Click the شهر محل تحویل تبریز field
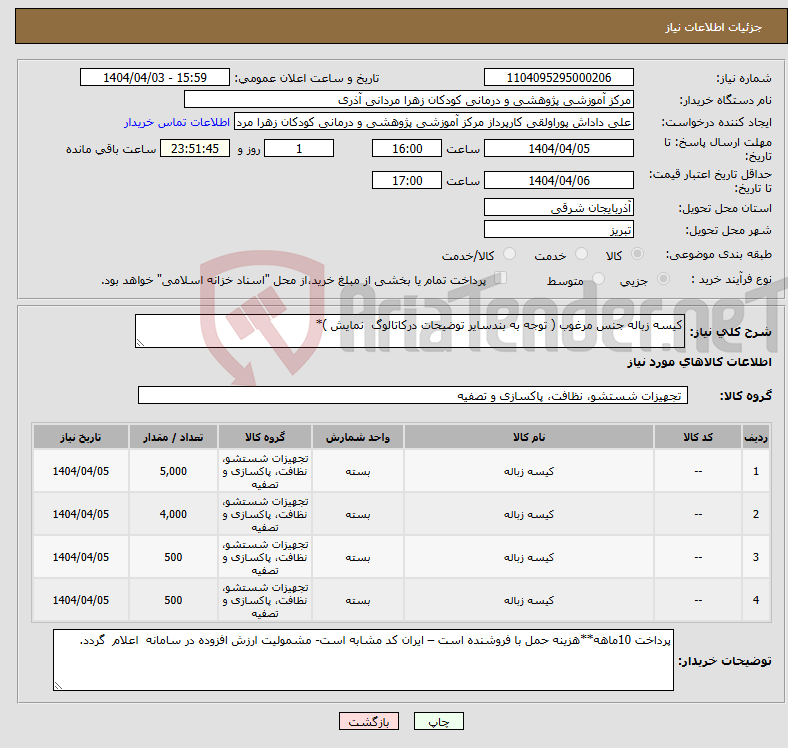 click(558, 230)
